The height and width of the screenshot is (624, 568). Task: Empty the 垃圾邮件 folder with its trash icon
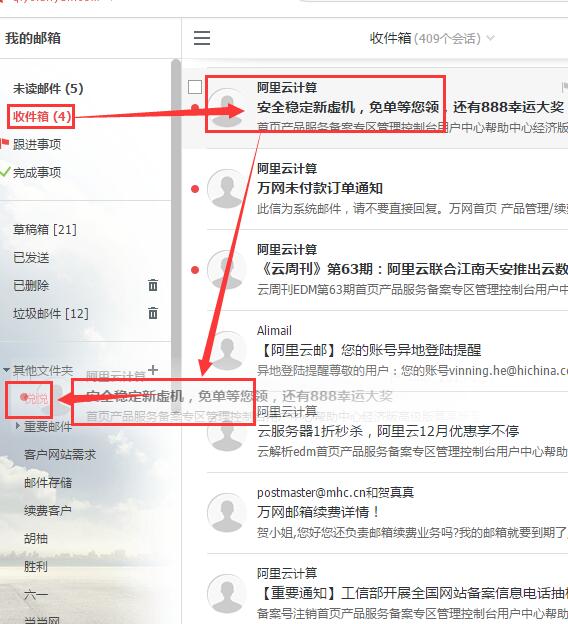(153, 313)
